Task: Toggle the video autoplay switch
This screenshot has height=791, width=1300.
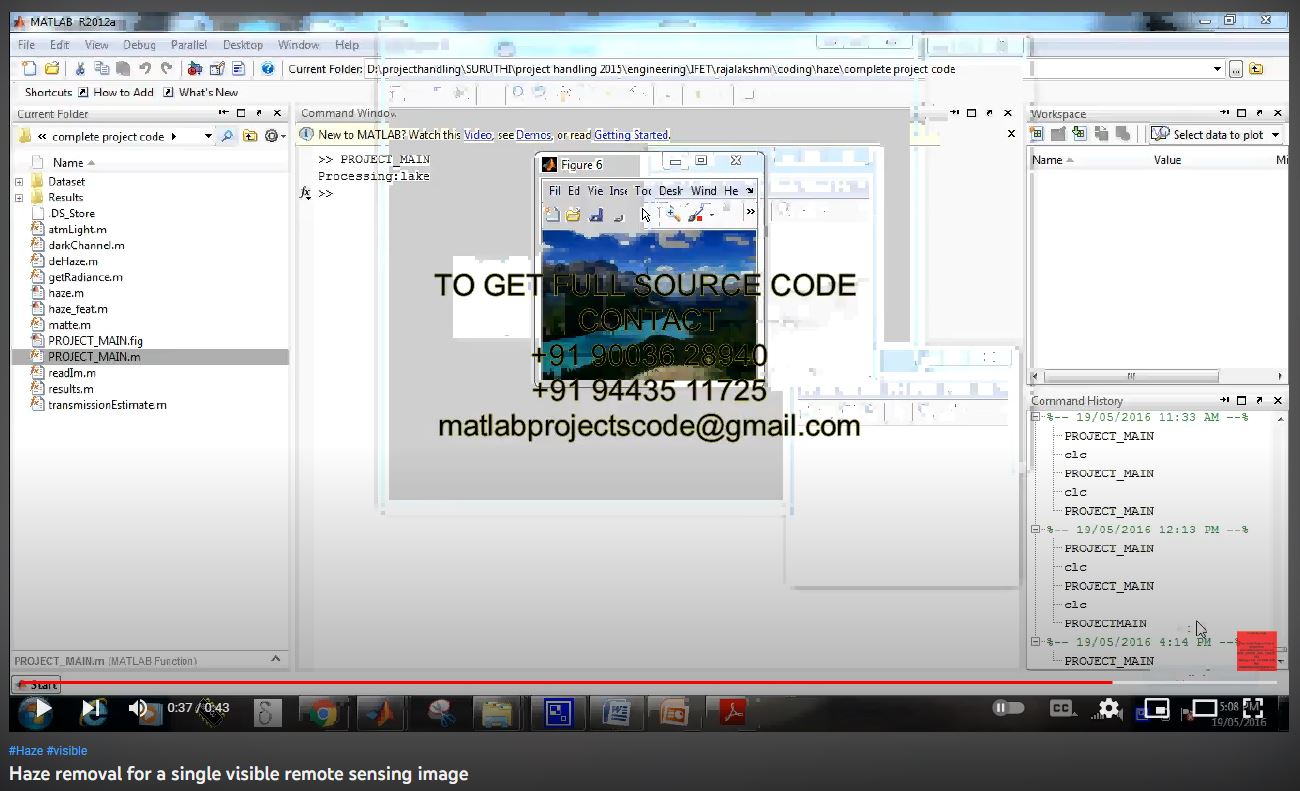Action: click(x=1008, y=708)
